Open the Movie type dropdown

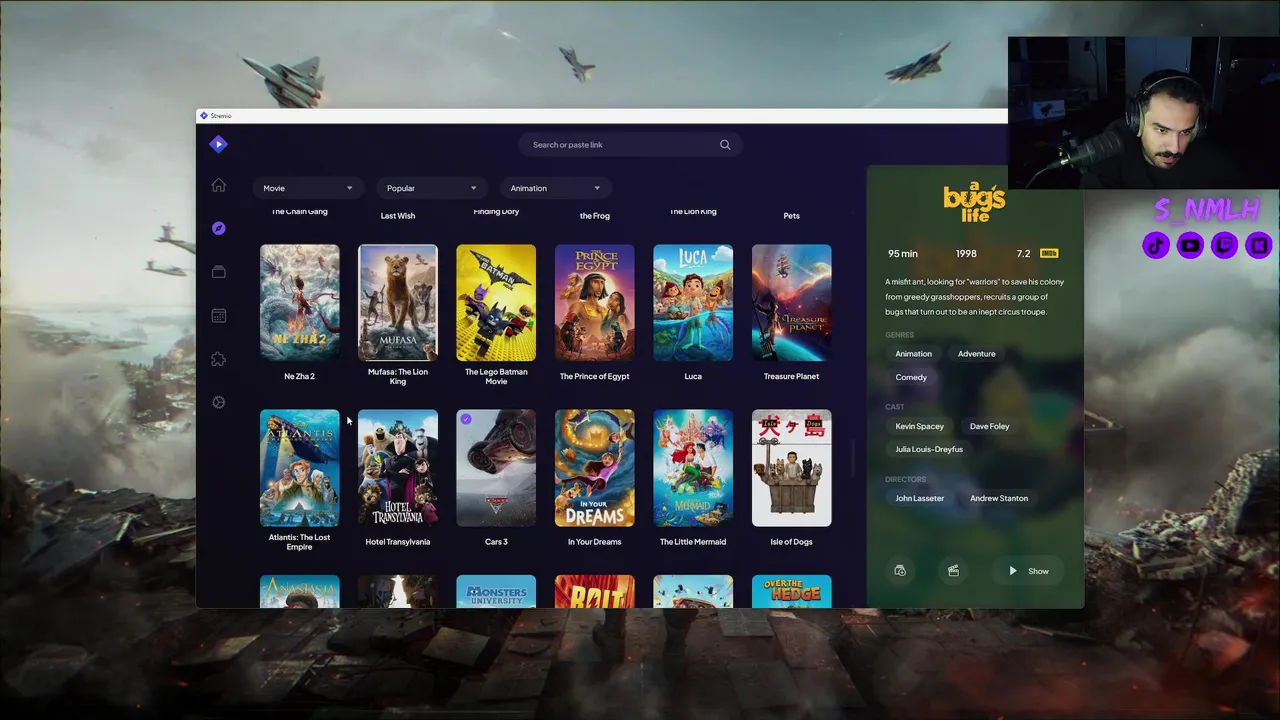point(308,188)
